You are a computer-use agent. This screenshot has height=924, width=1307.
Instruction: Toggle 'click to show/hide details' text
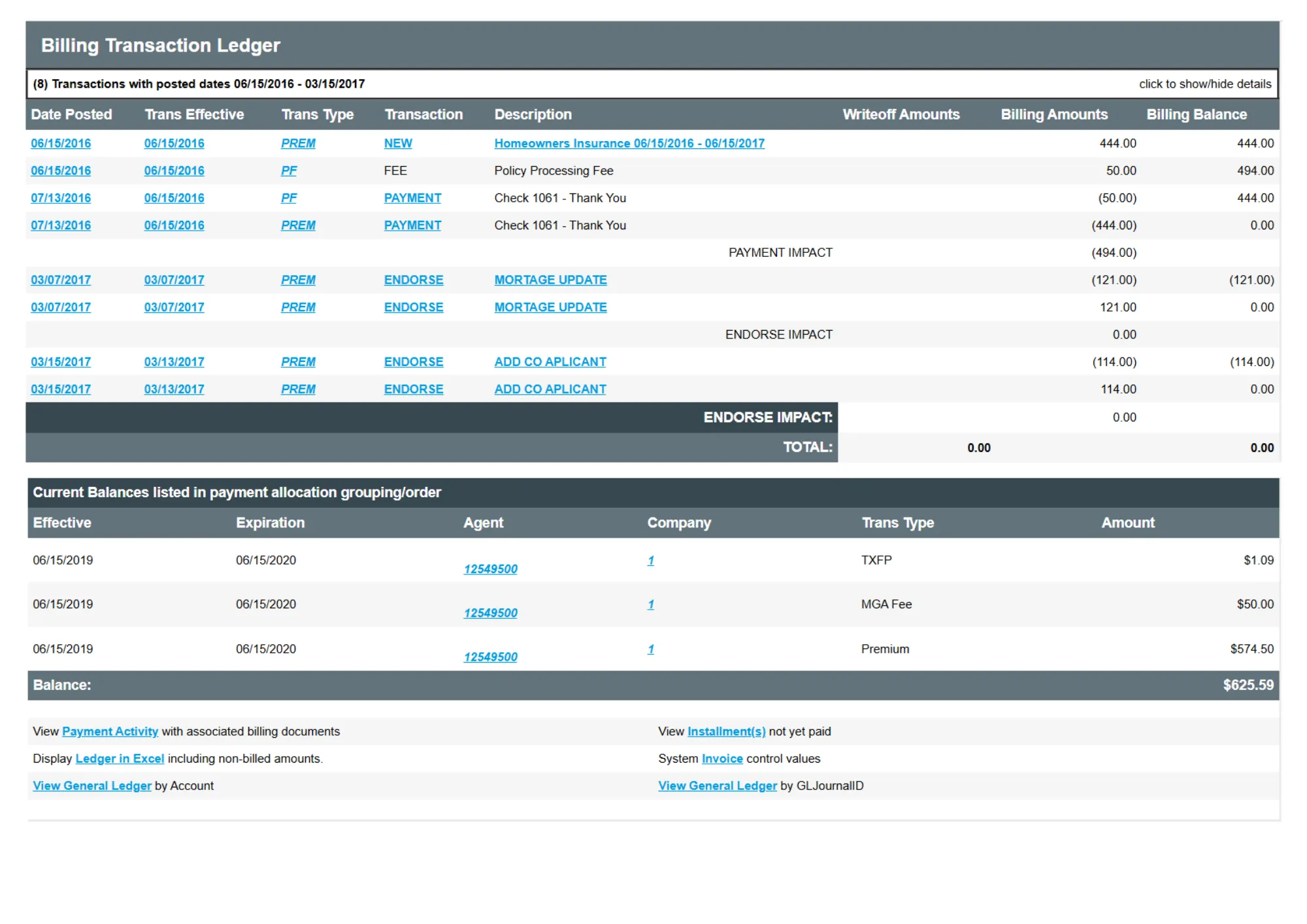(1204, 84)
